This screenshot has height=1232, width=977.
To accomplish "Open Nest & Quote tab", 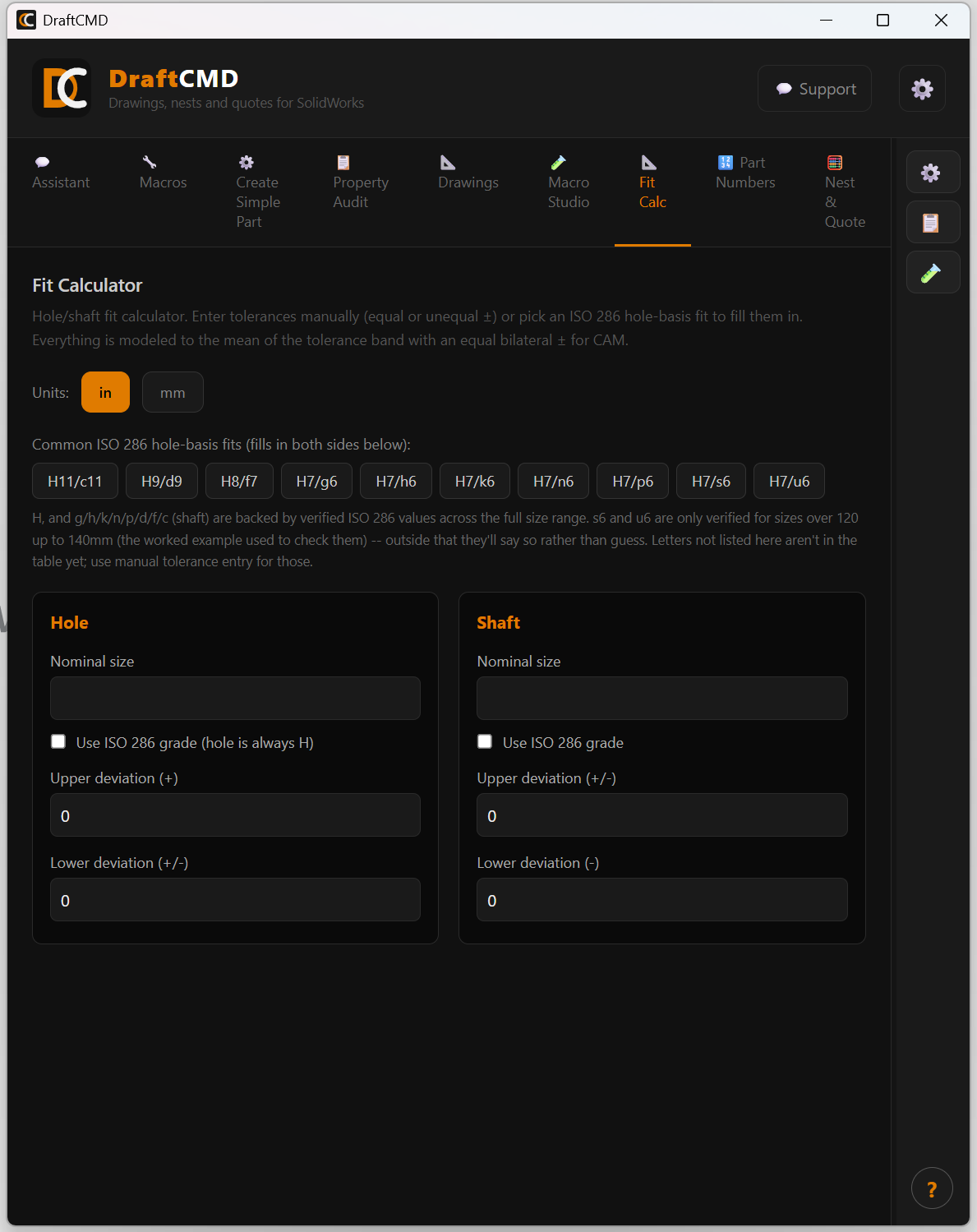I will [845, 192].
